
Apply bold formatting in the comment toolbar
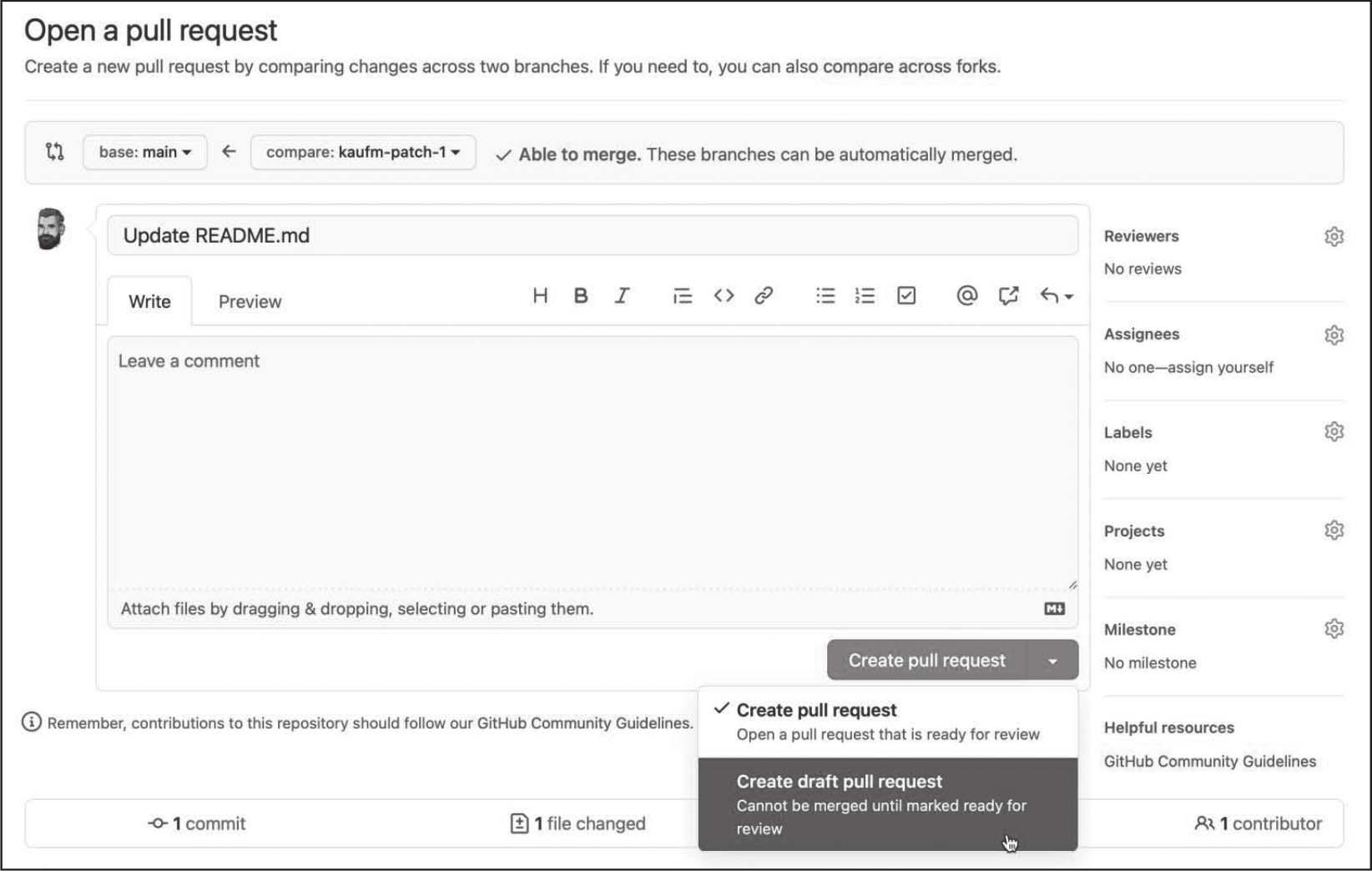[581, 296]
